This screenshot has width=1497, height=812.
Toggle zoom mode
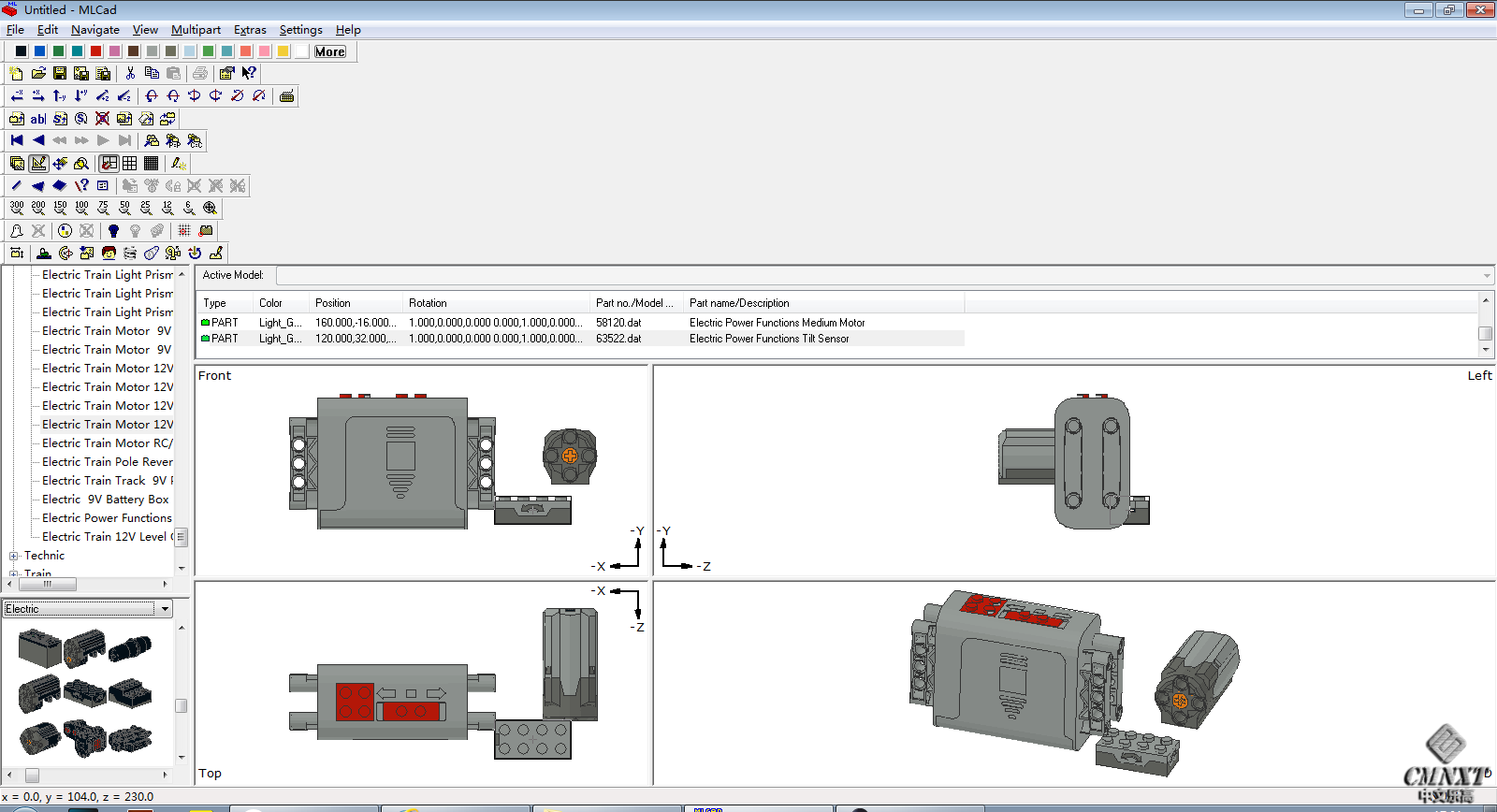tap(81, 163)
